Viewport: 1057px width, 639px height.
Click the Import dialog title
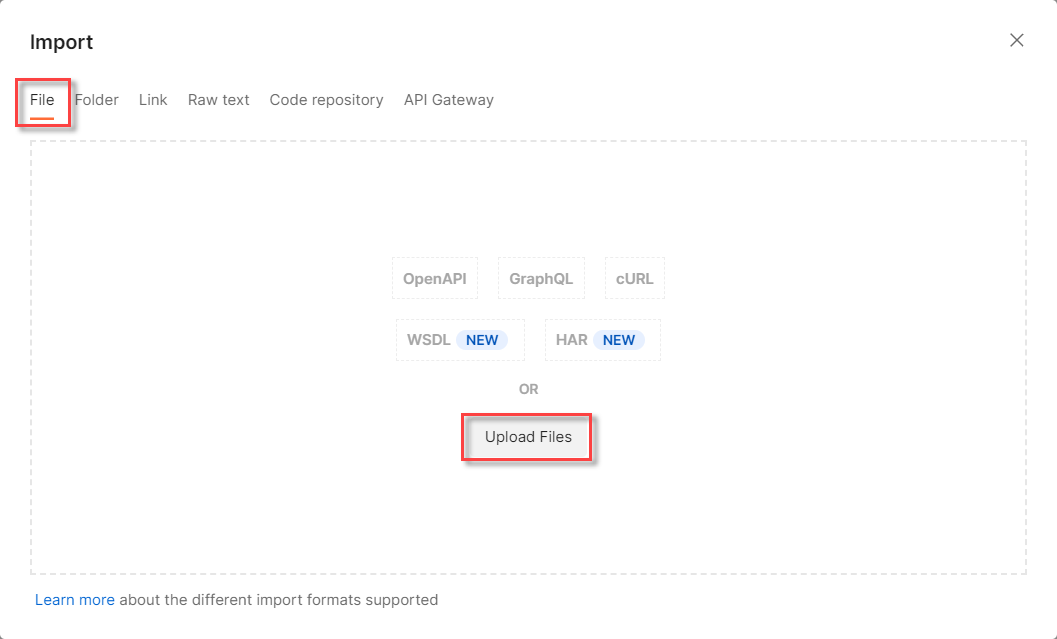[61, 42]
